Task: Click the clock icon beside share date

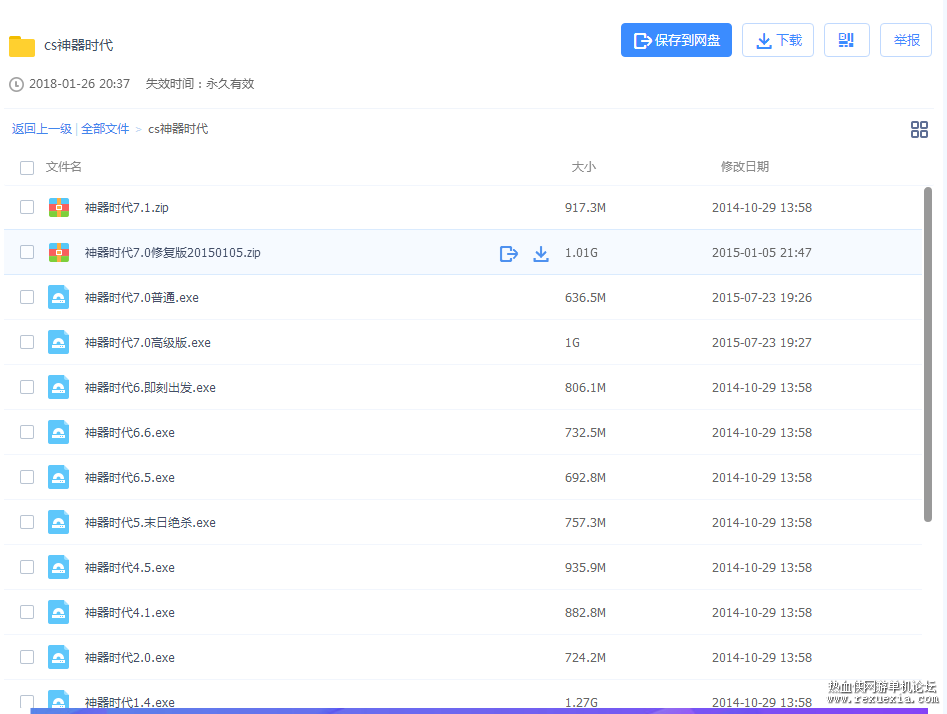Action: (x=16, y=84)
